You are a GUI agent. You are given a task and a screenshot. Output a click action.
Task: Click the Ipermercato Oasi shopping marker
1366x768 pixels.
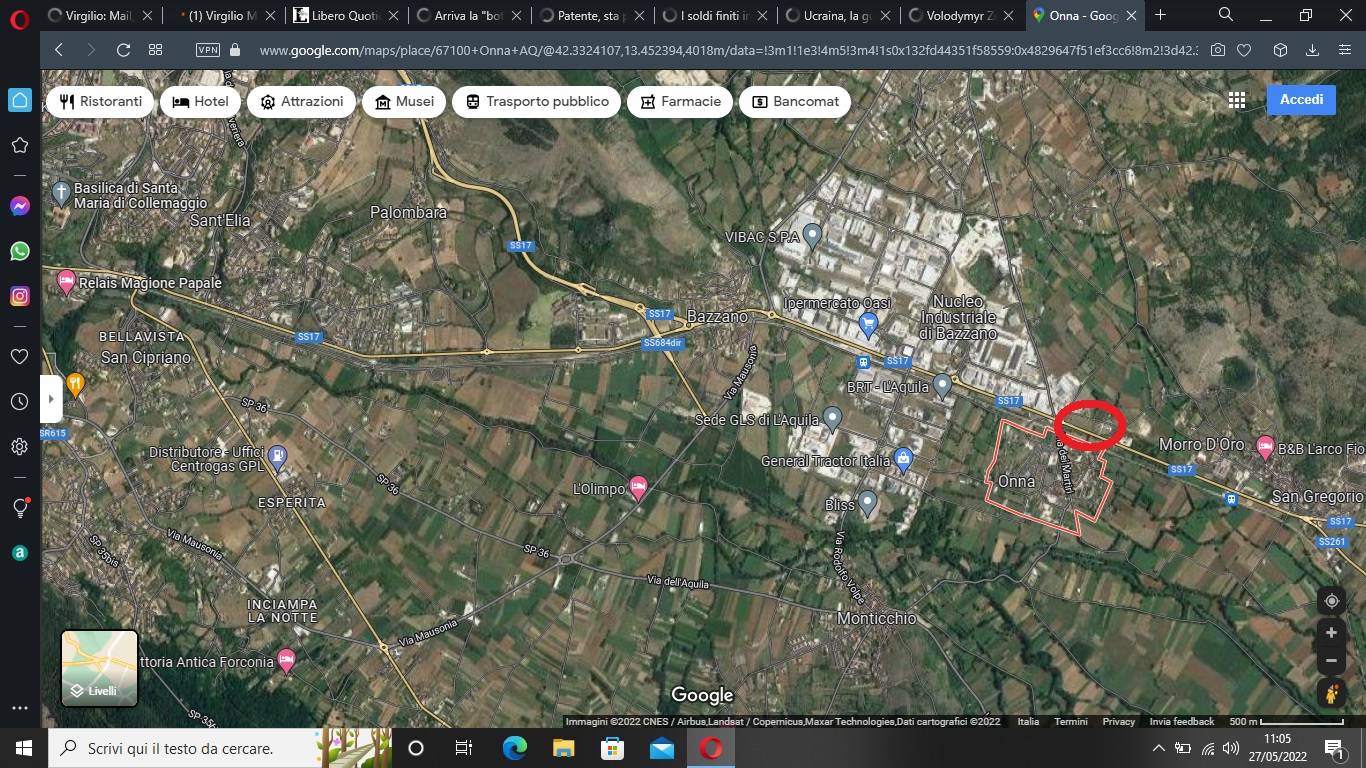(x=868, y=323)
